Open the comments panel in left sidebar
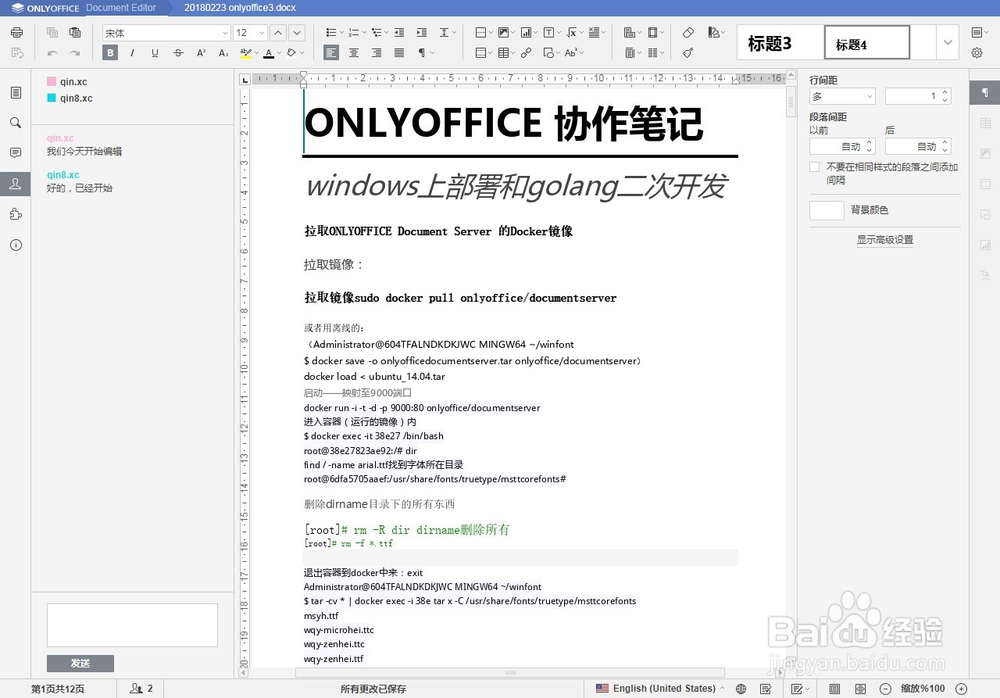The width and height of the screenshot is (1000, 698). click(16, 153)
